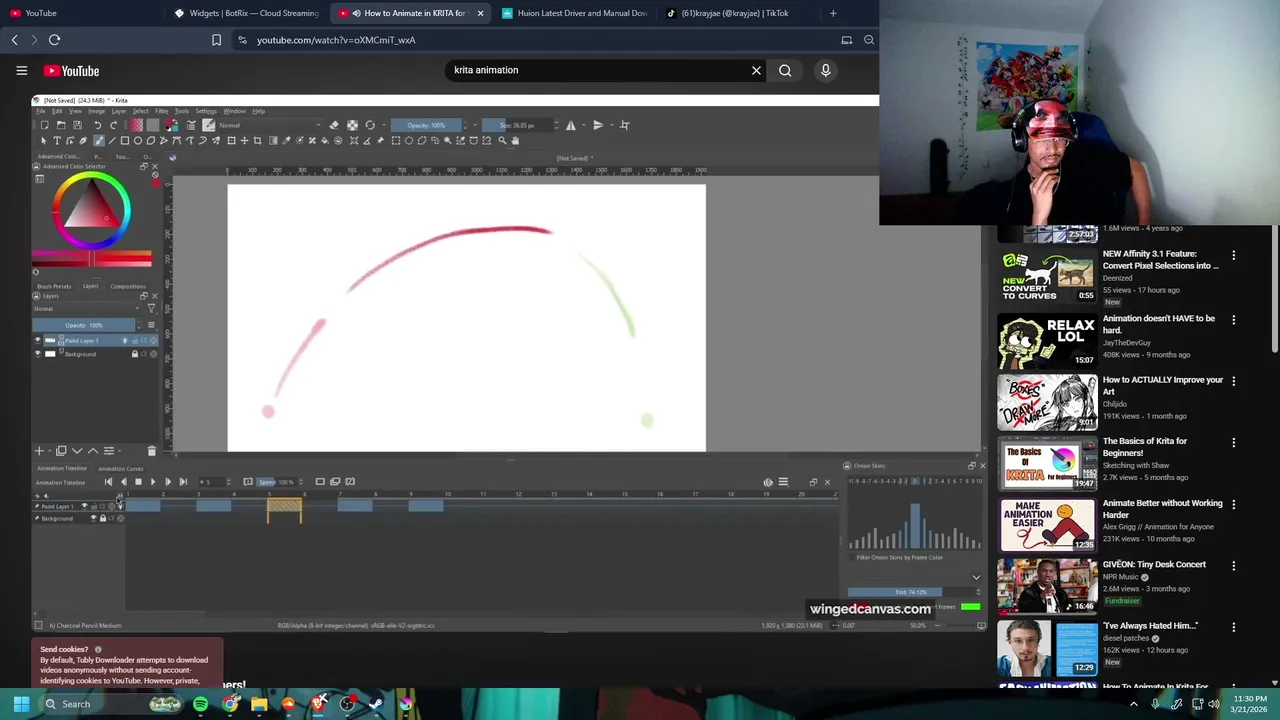Viewport: 1280px width, 720px height.
Task: Select the Color Sampler eyedropper tool
Action: click(286, 140)
